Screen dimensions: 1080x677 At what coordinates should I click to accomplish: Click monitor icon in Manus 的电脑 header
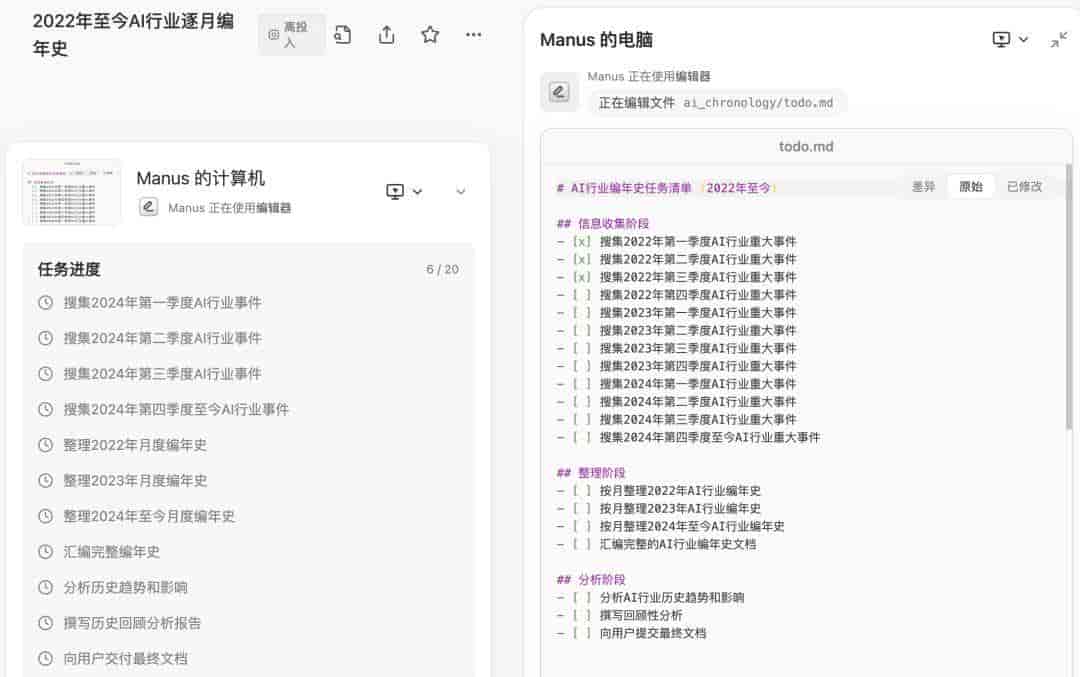pos(1001,39)
